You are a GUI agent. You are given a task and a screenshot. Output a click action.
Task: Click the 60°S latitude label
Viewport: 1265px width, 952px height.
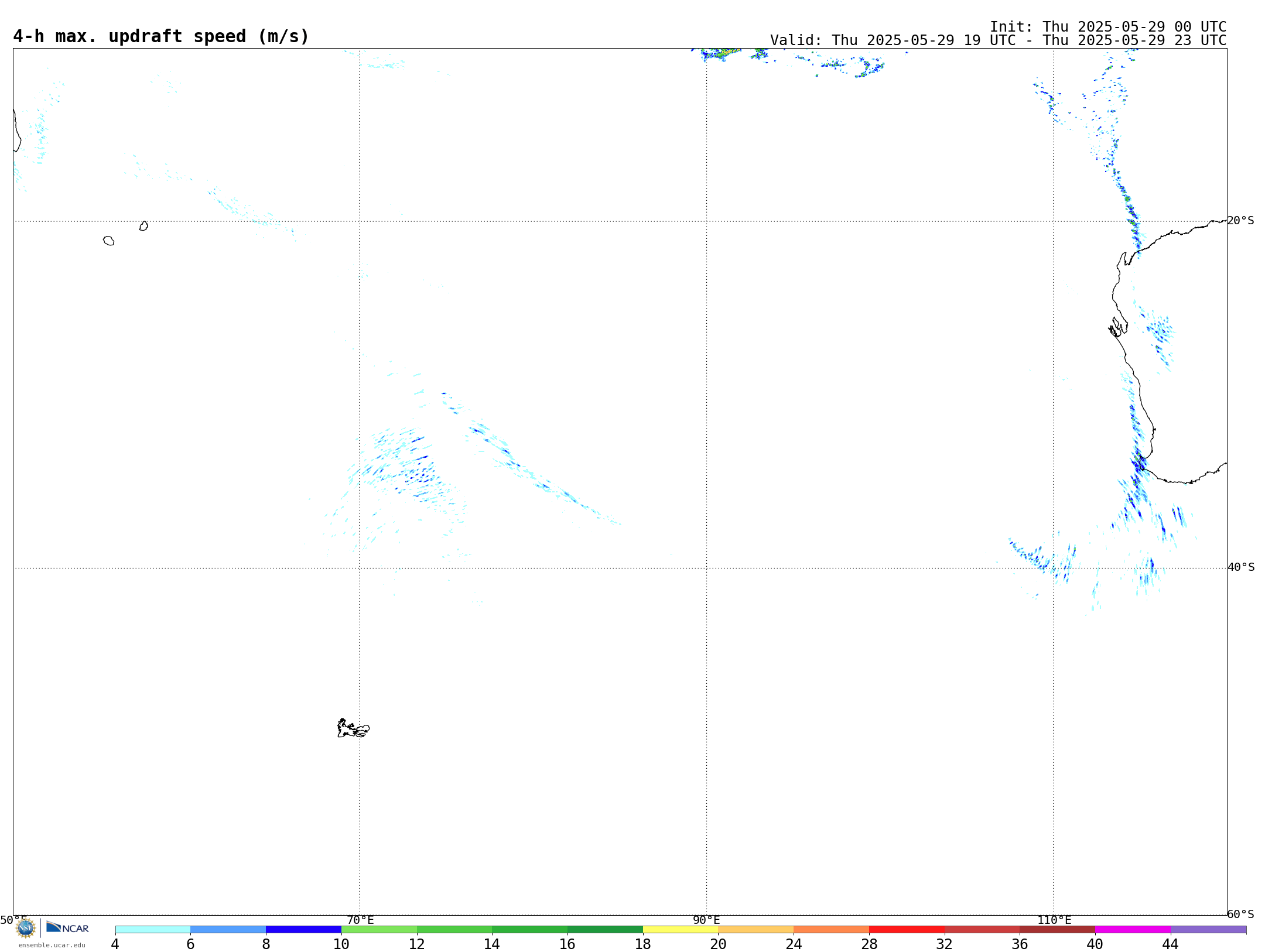point(1240,914)
